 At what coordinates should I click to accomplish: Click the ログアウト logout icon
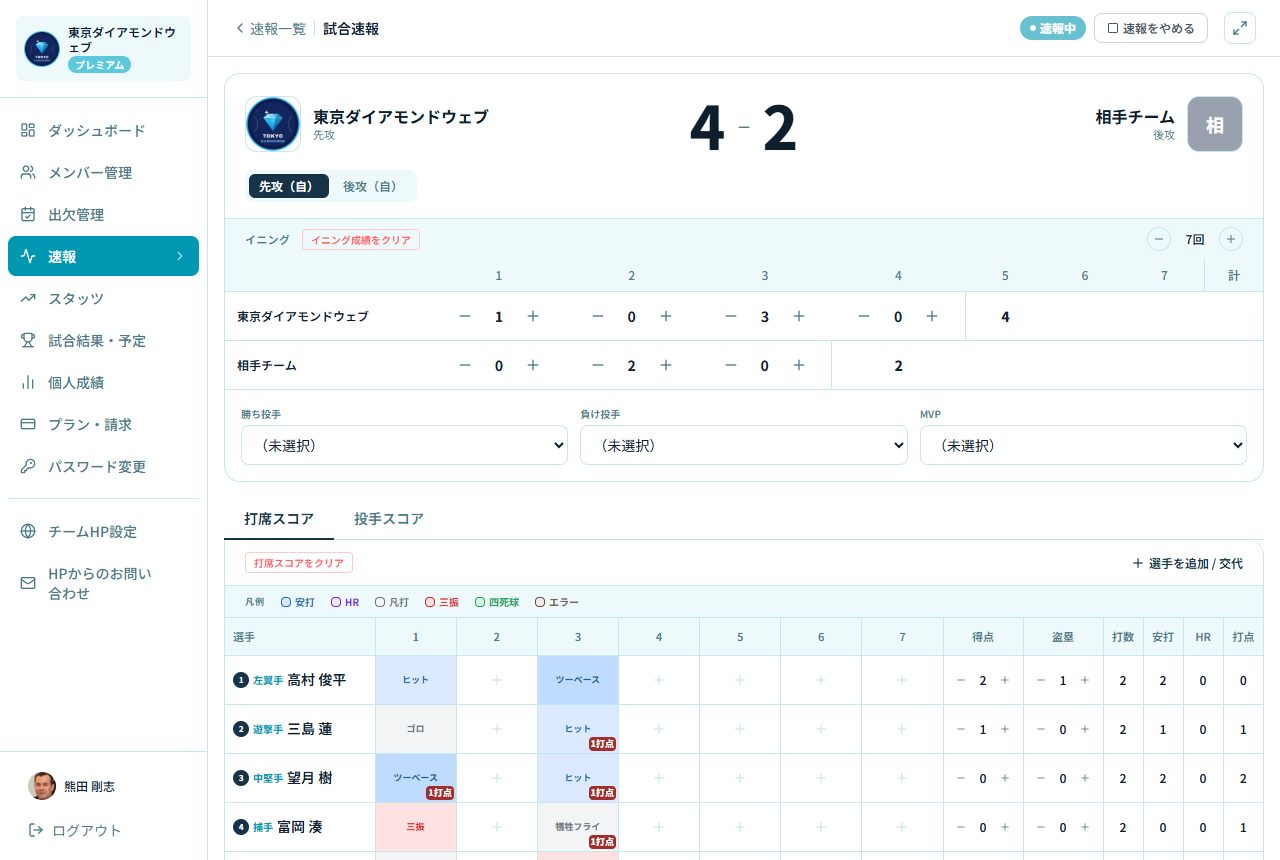click(36, 830)
